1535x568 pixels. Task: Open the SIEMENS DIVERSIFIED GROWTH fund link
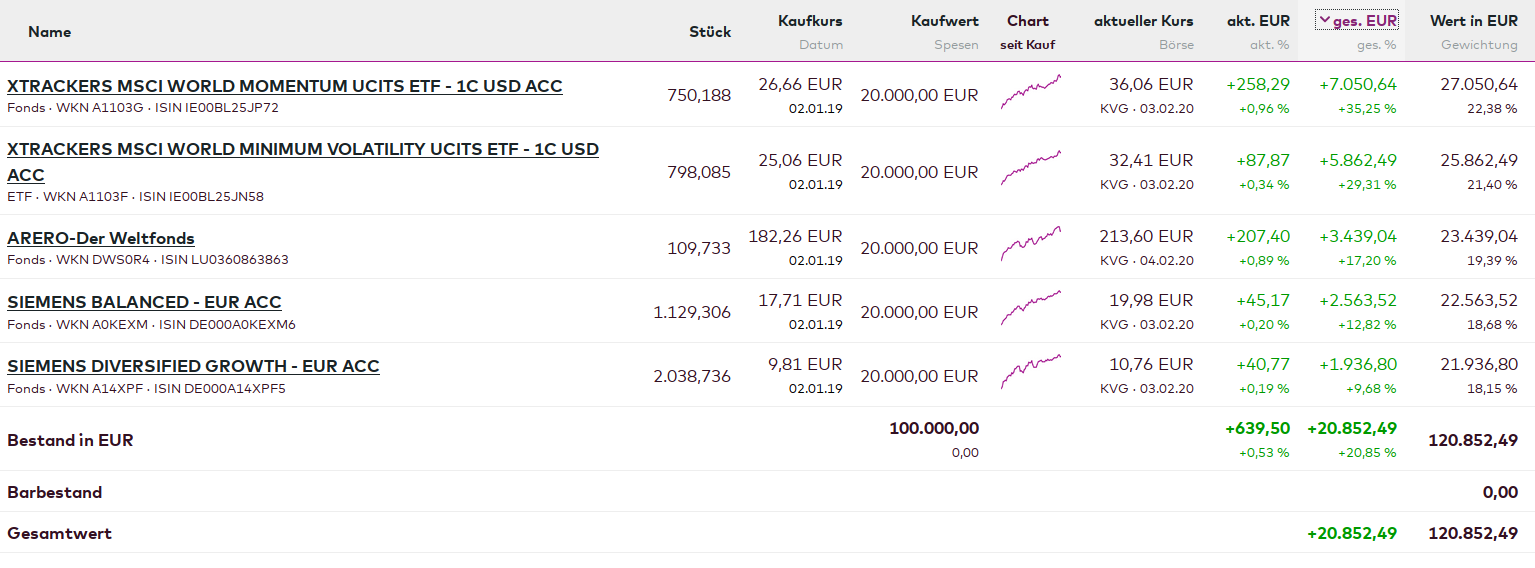point(193,366)
